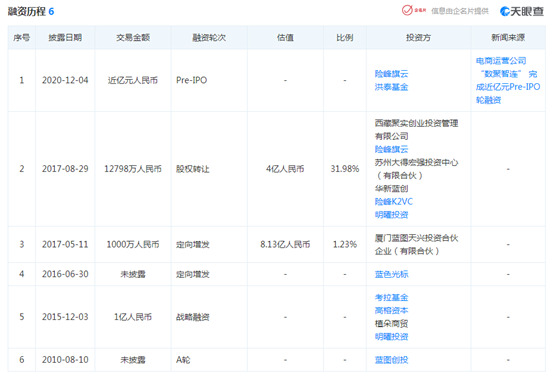Click the 比例 column header
Image resolution: width=554 pixels, height=380 pixels.
pyautogui.click(x=344, y=37)
